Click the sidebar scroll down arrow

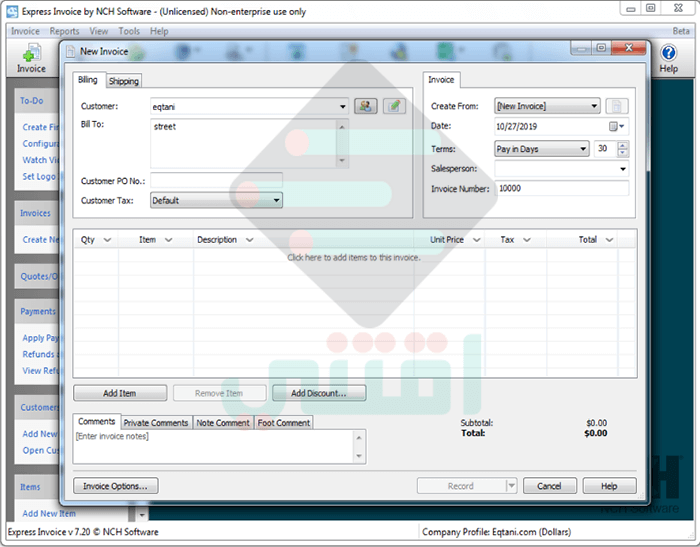[x=142, y=515]
